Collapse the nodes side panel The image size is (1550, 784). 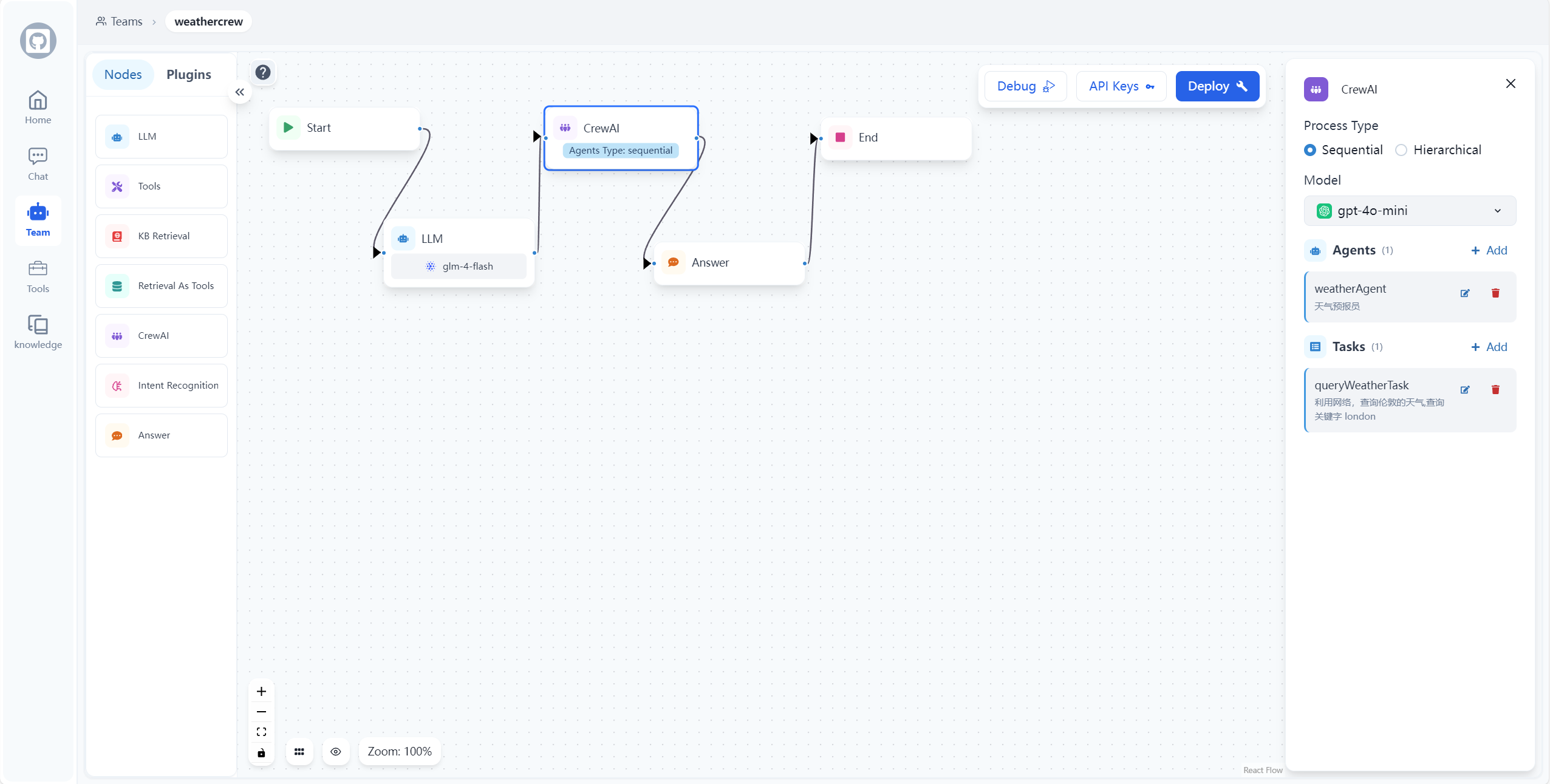click(240, 92)
